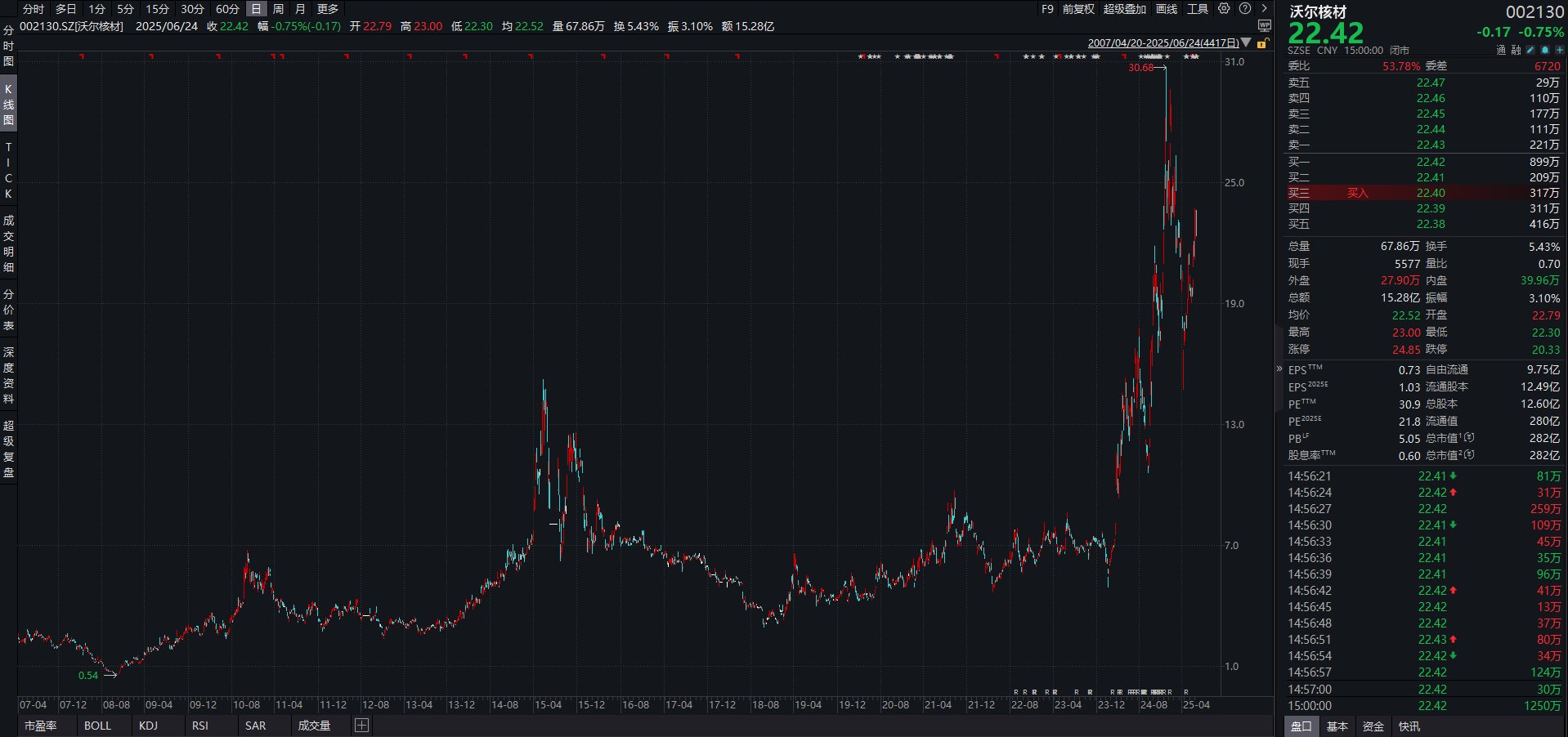The width and height of the screenshot is (1568, 737).
Task: Open the 多日 multi-day dropdown
Action: click(x=65, y=9)
